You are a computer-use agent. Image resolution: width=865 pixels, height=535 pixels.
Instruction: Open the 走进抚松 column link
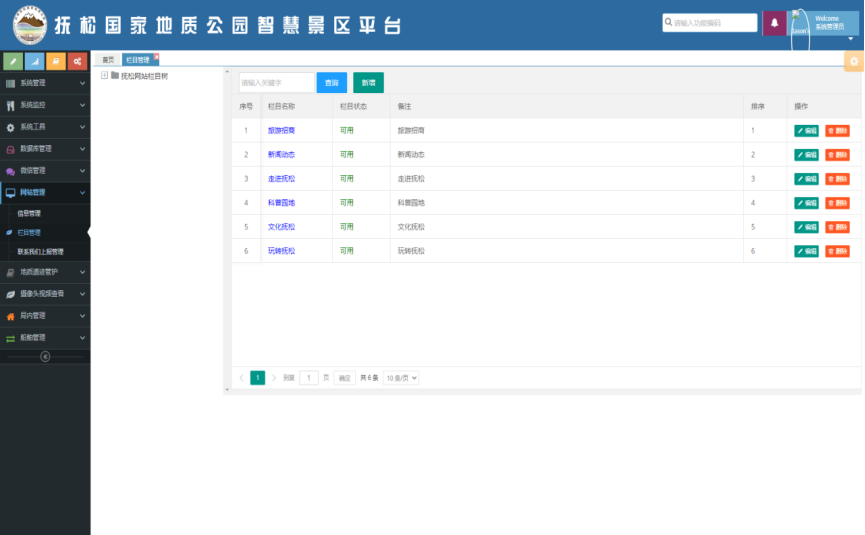(x=281, y=179)
